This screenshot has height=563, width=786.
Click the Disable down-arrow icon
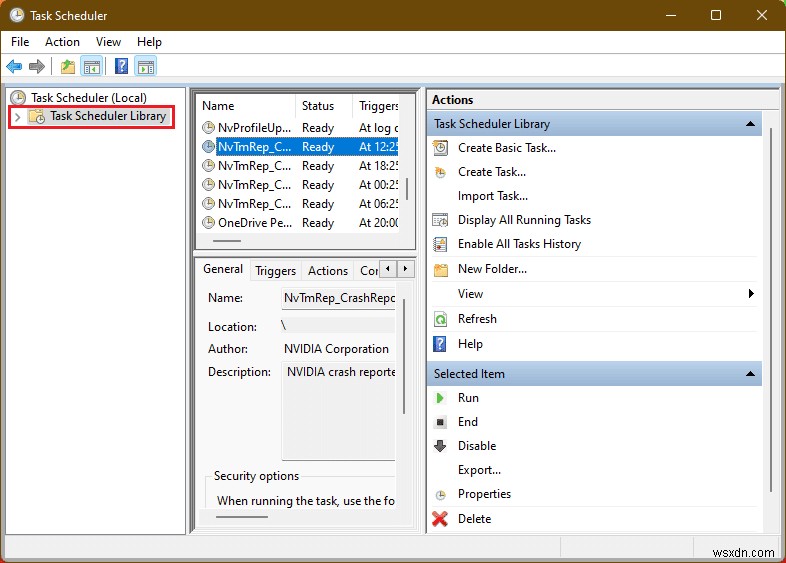point(440,446)
